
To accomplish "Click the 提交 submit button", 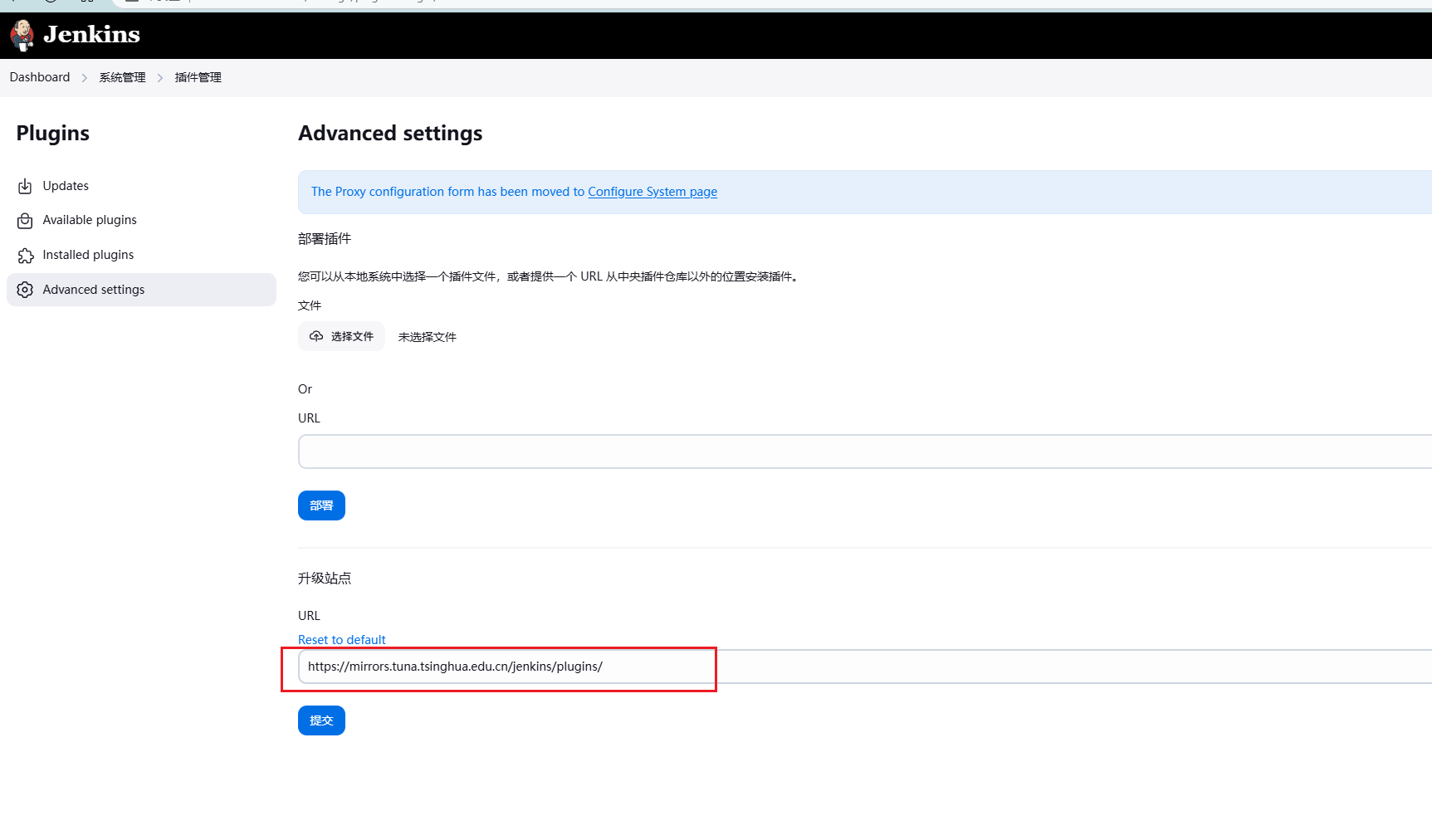I will coord(321,720).
